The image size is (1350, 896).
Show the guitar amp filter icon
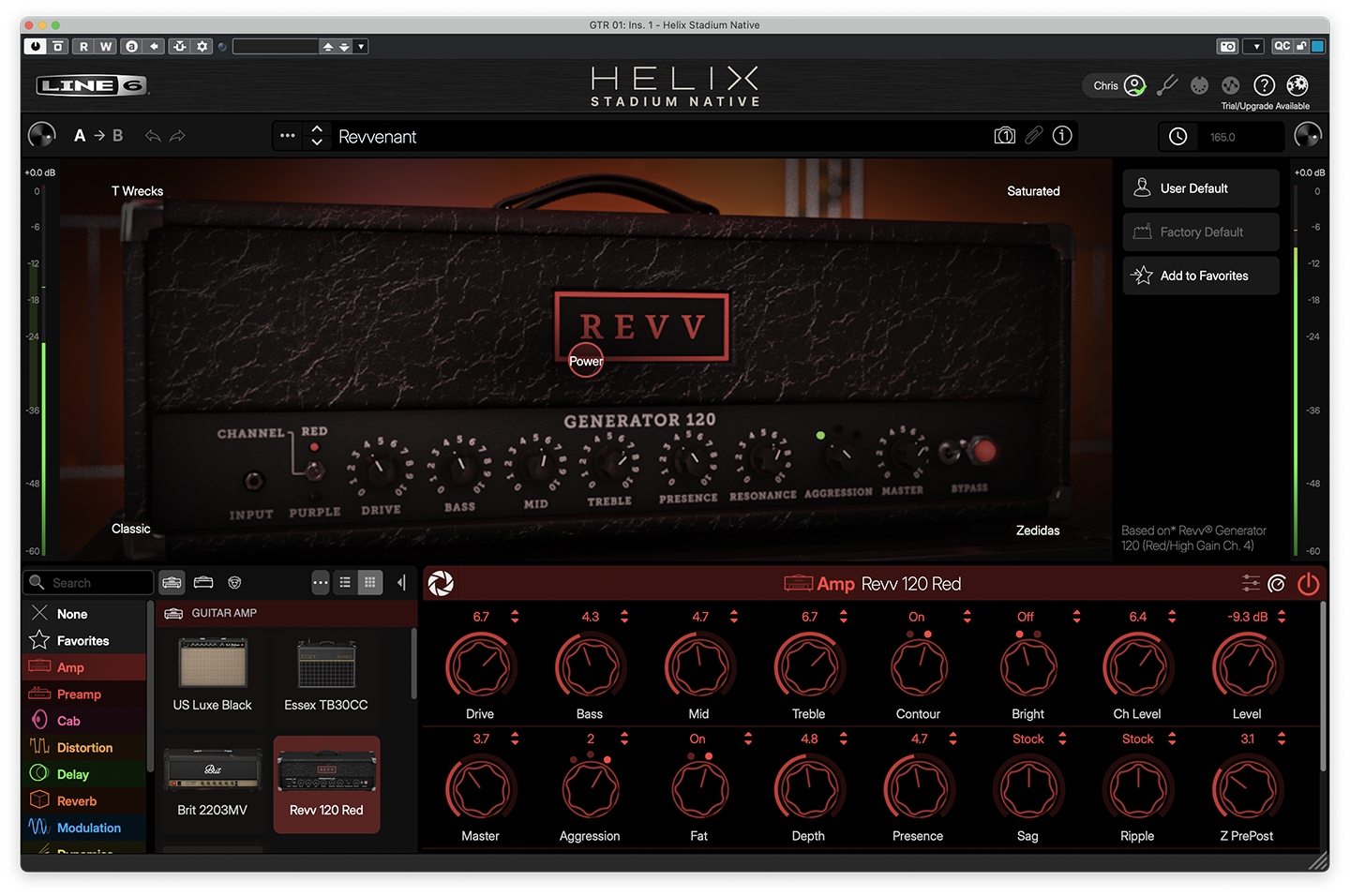pyautogui.click(x=172, y=583)
